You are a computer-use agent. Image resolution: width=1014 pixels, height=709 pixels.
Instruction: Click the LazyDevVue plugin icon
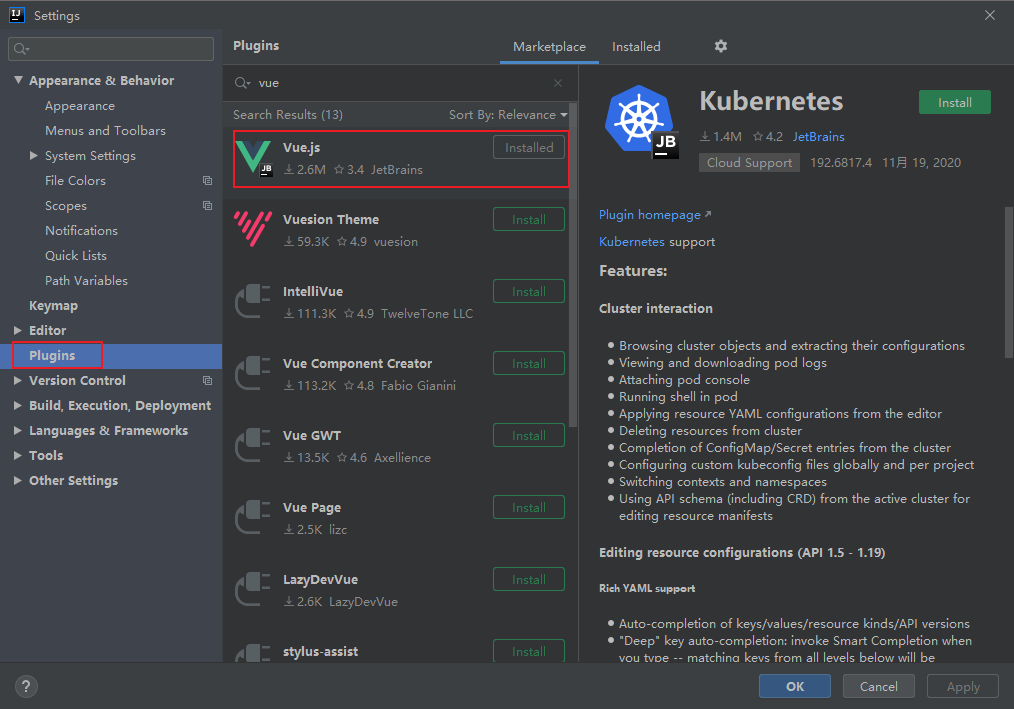pos(254,589)
